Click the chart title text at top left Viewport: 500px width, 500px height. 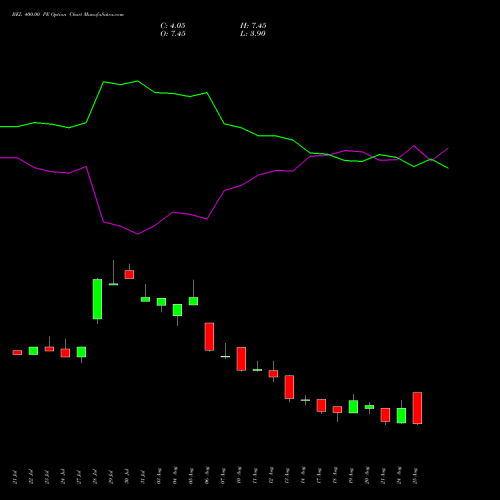pos(68,15)
